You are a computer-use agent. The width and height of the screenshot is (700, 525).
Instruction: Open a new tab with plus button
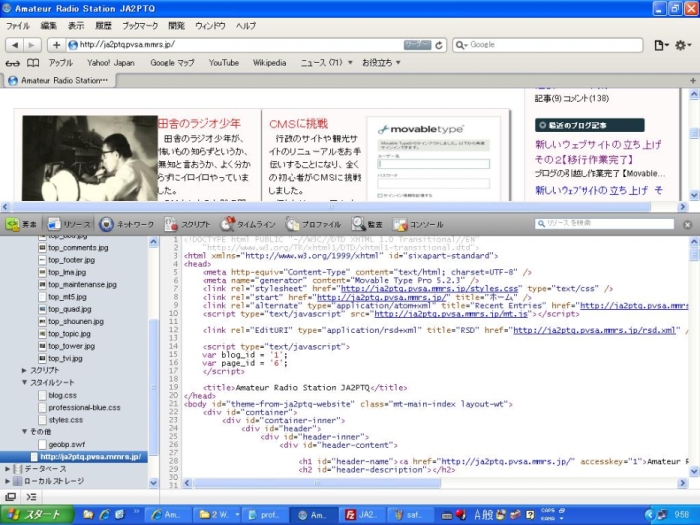(692, 80)
